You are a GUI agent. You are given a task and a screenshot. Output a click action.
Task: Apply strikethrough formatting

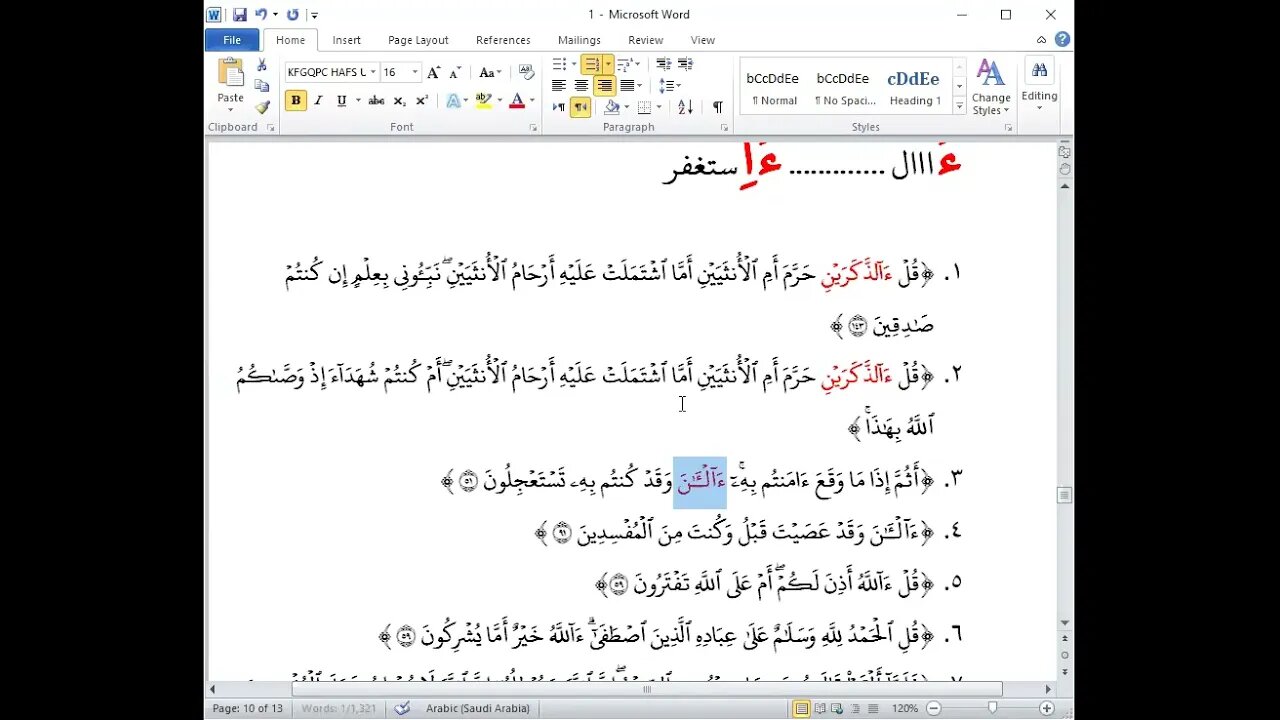point(376,100)
